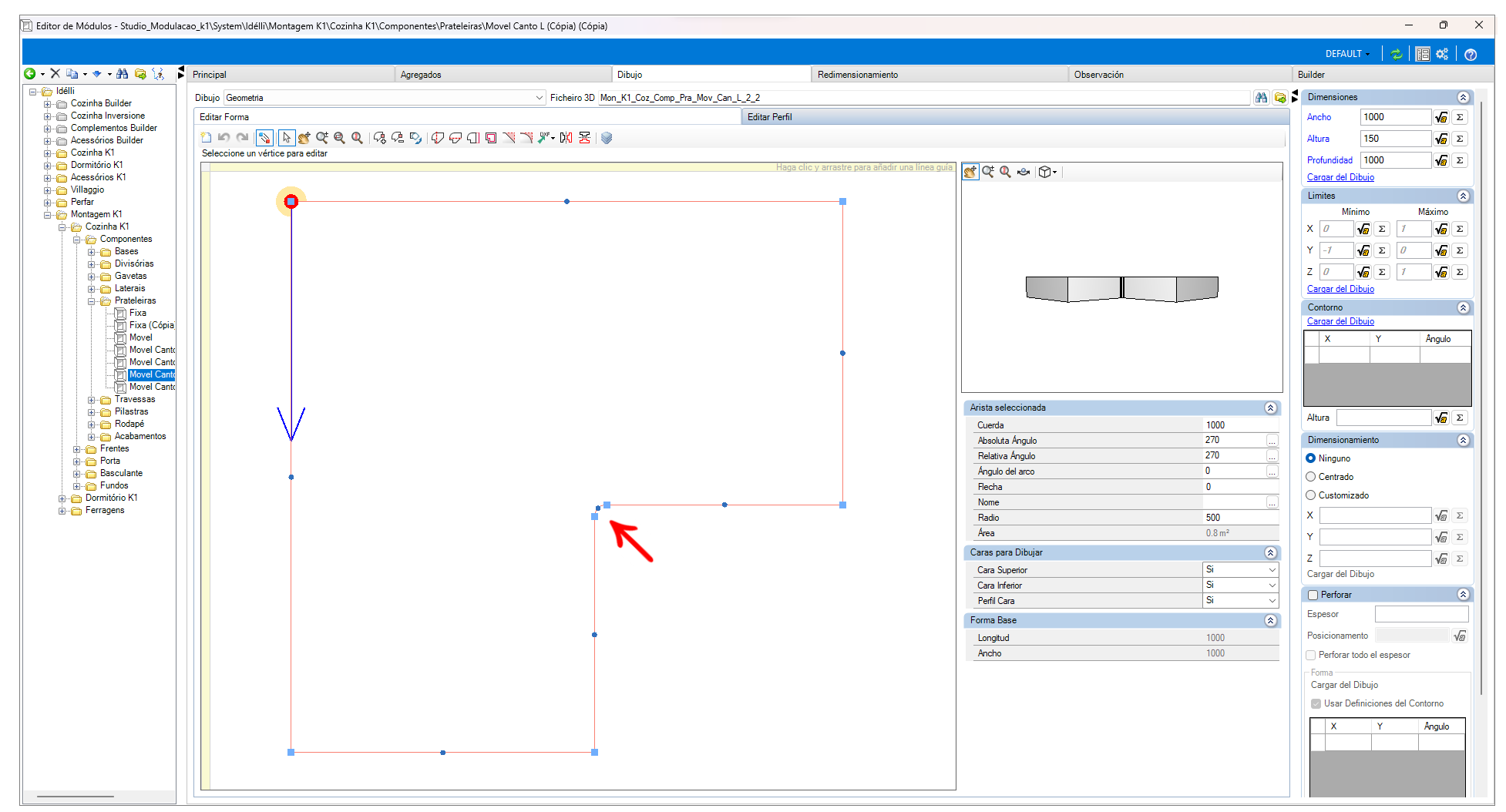Click the add vertex icon
Image resolution: width=1506 pixels, height=812 pixels.
pos(380,138)
